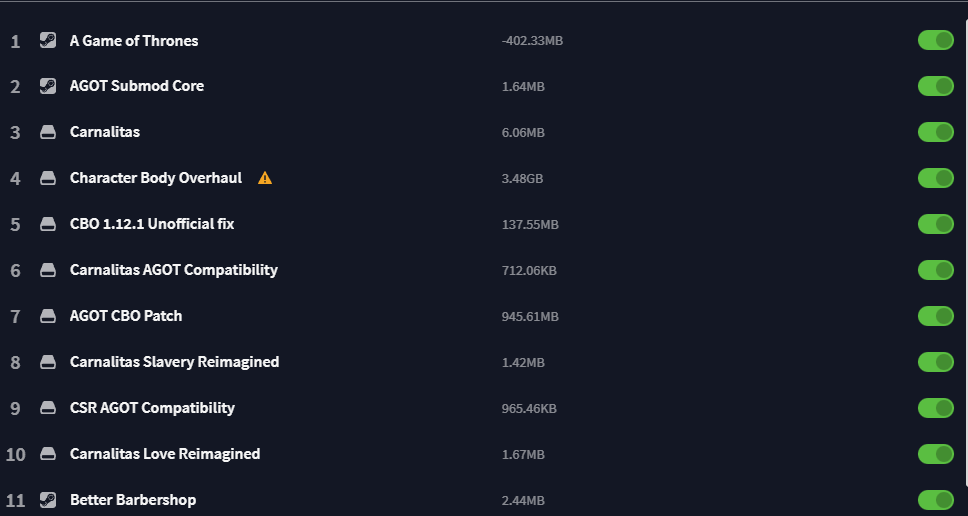Click load order number 5

(x=15, y=225)
